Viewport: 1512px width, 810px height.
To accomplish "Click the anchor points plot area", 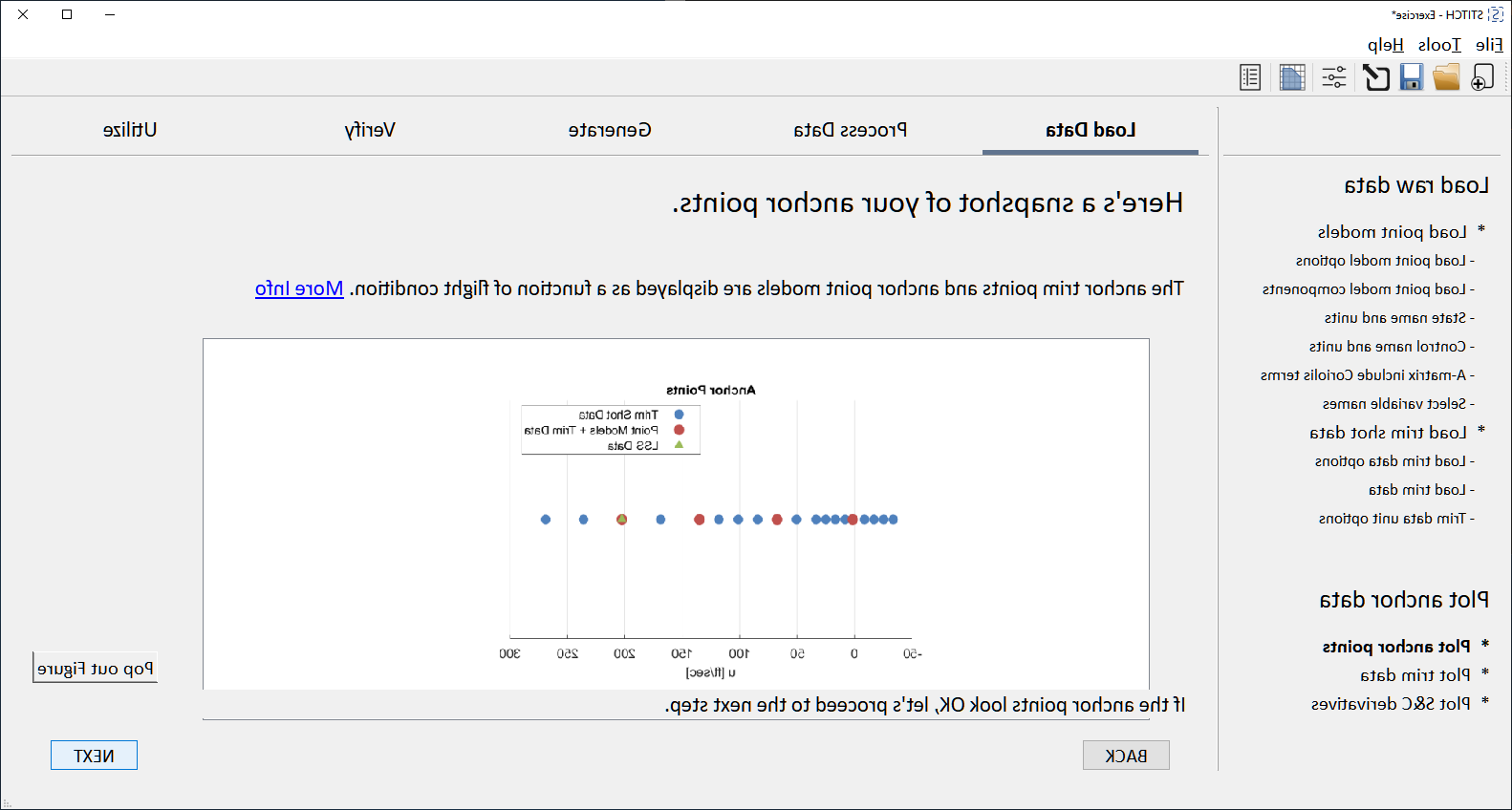I will (710, 521).
